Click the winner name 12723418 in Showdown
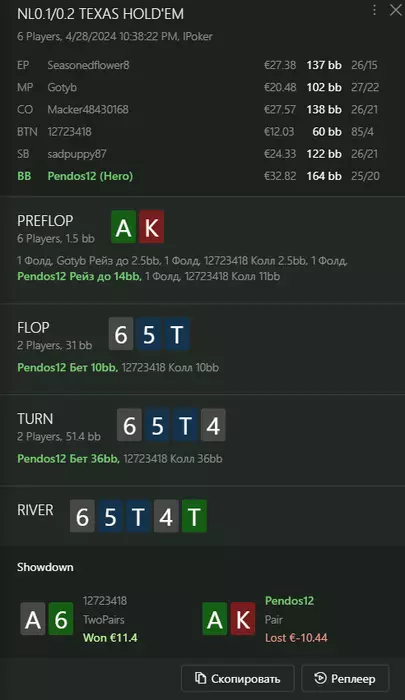 [105, 601]
